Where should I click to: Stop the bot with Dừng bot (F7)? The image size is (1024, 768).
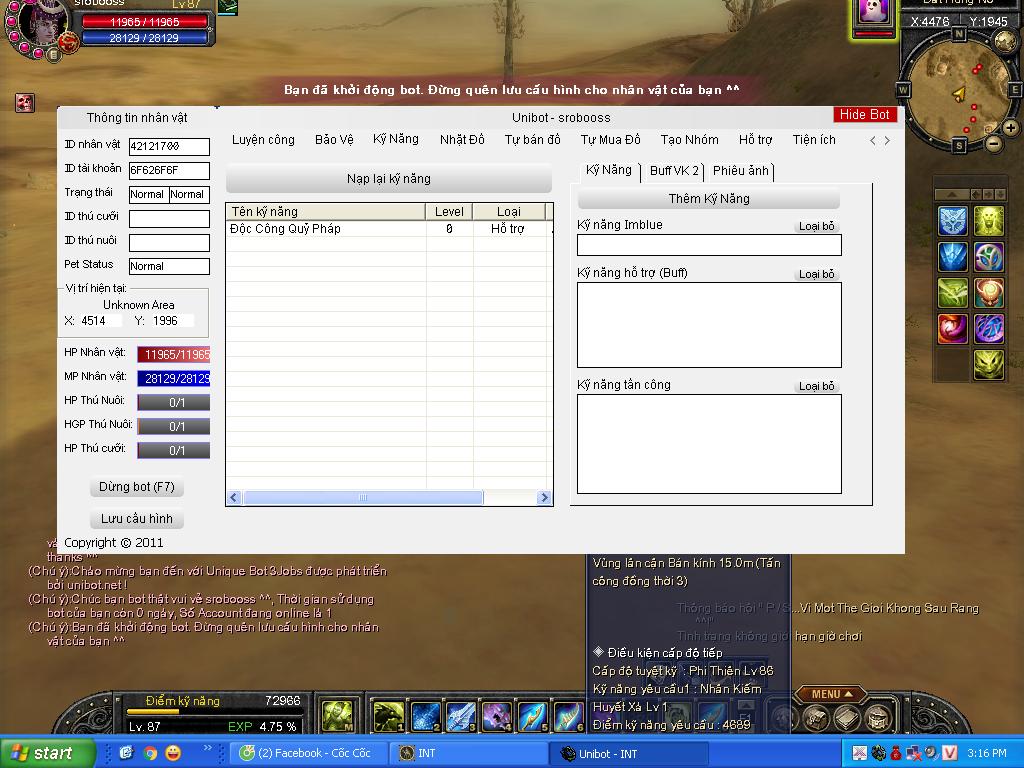136,487
